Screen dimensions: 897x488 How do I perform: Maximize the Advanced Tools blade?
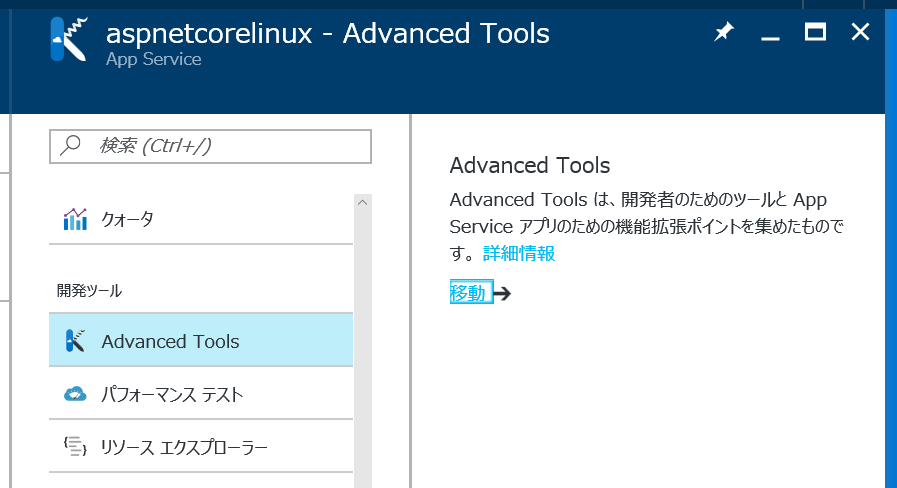coord(815,31)
